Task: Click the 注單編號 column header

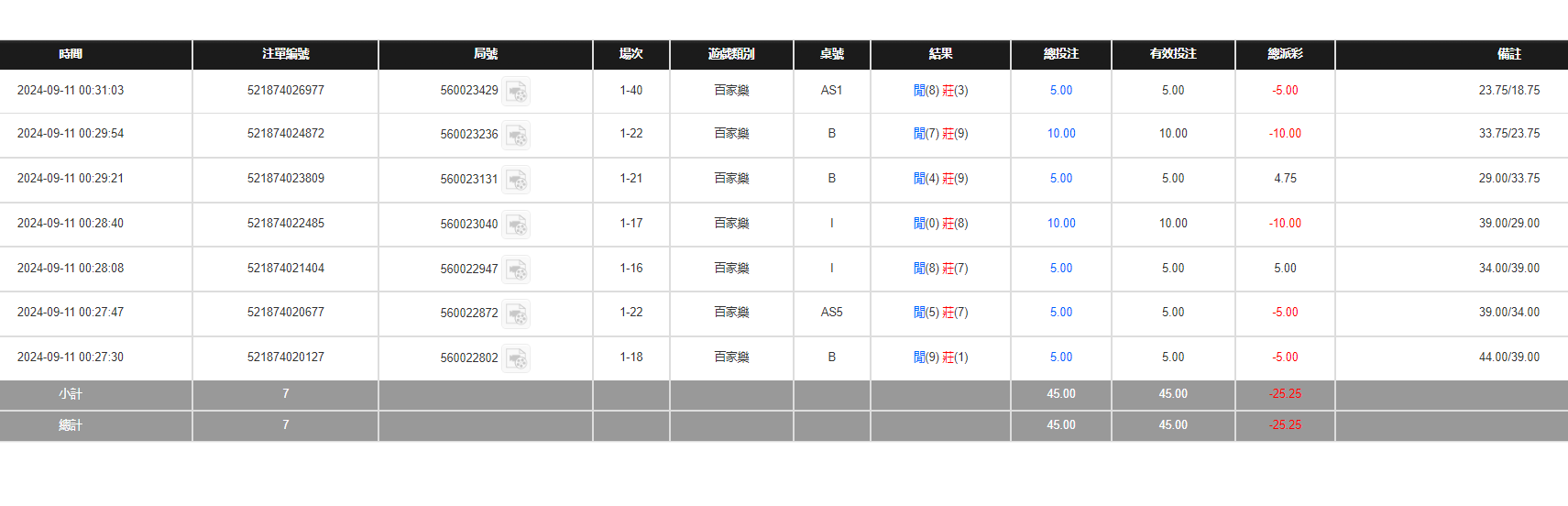Action: (x=285, y=54)
